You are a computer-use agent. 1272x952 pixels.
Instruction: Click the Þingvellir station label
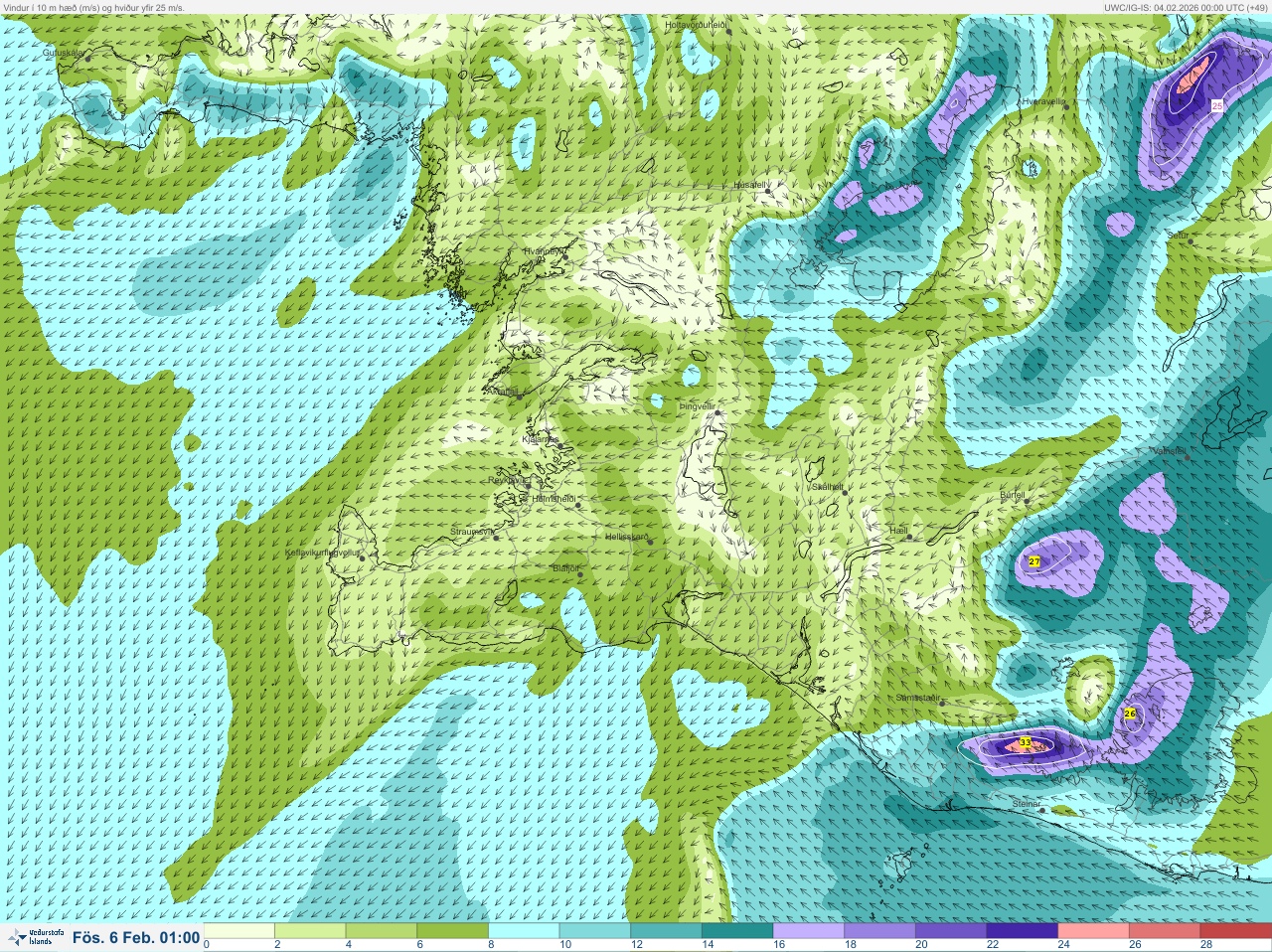pos(697,406)
